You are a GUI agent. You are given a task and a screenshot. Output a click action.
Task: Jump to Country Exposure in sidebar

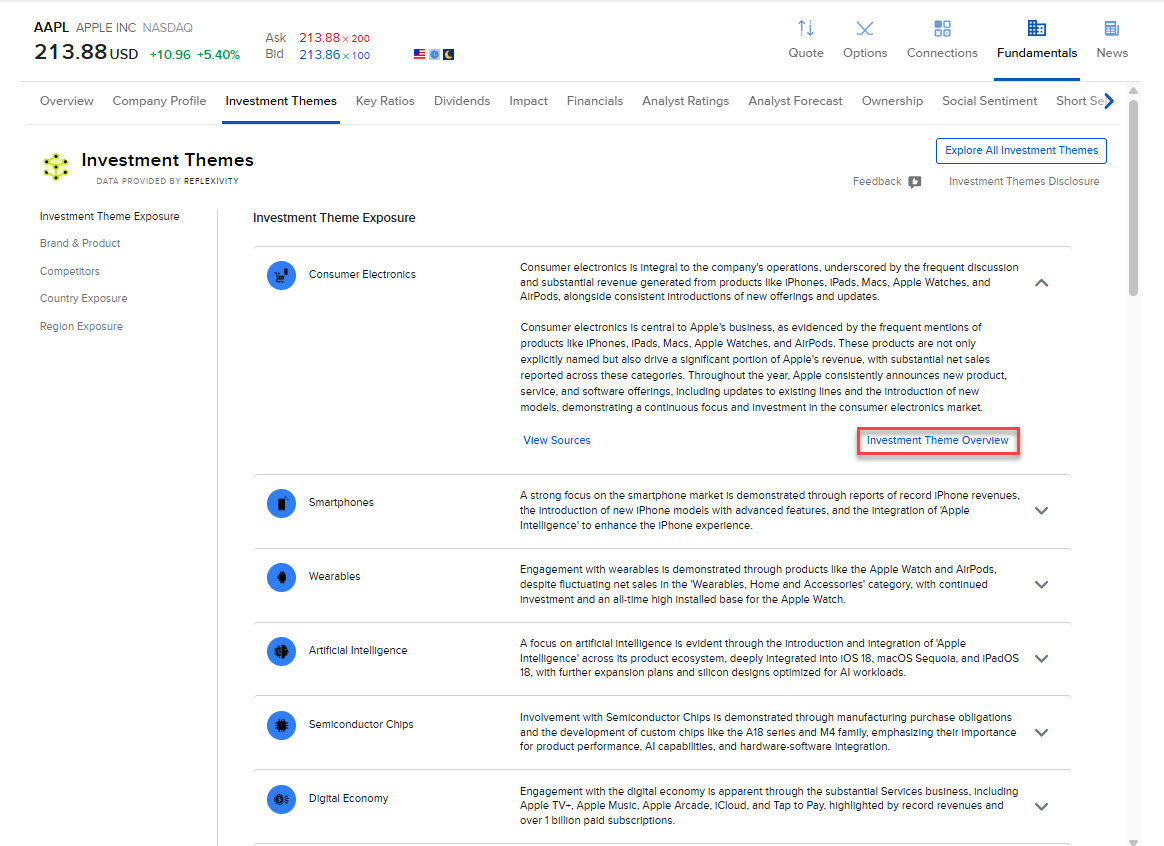pos(83,299)
